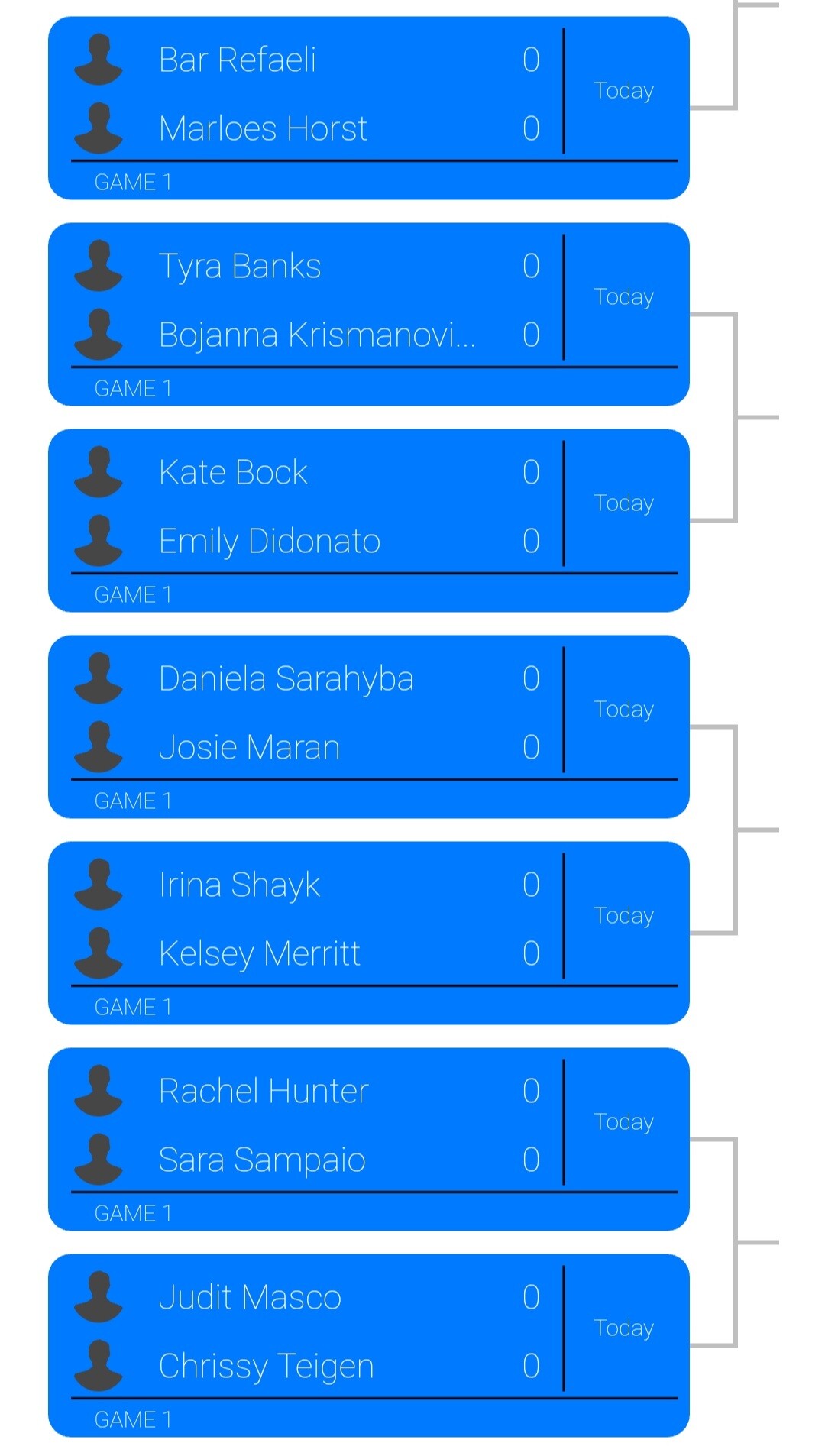Tap Today on Rachel Hunter match

[624, 1122]
